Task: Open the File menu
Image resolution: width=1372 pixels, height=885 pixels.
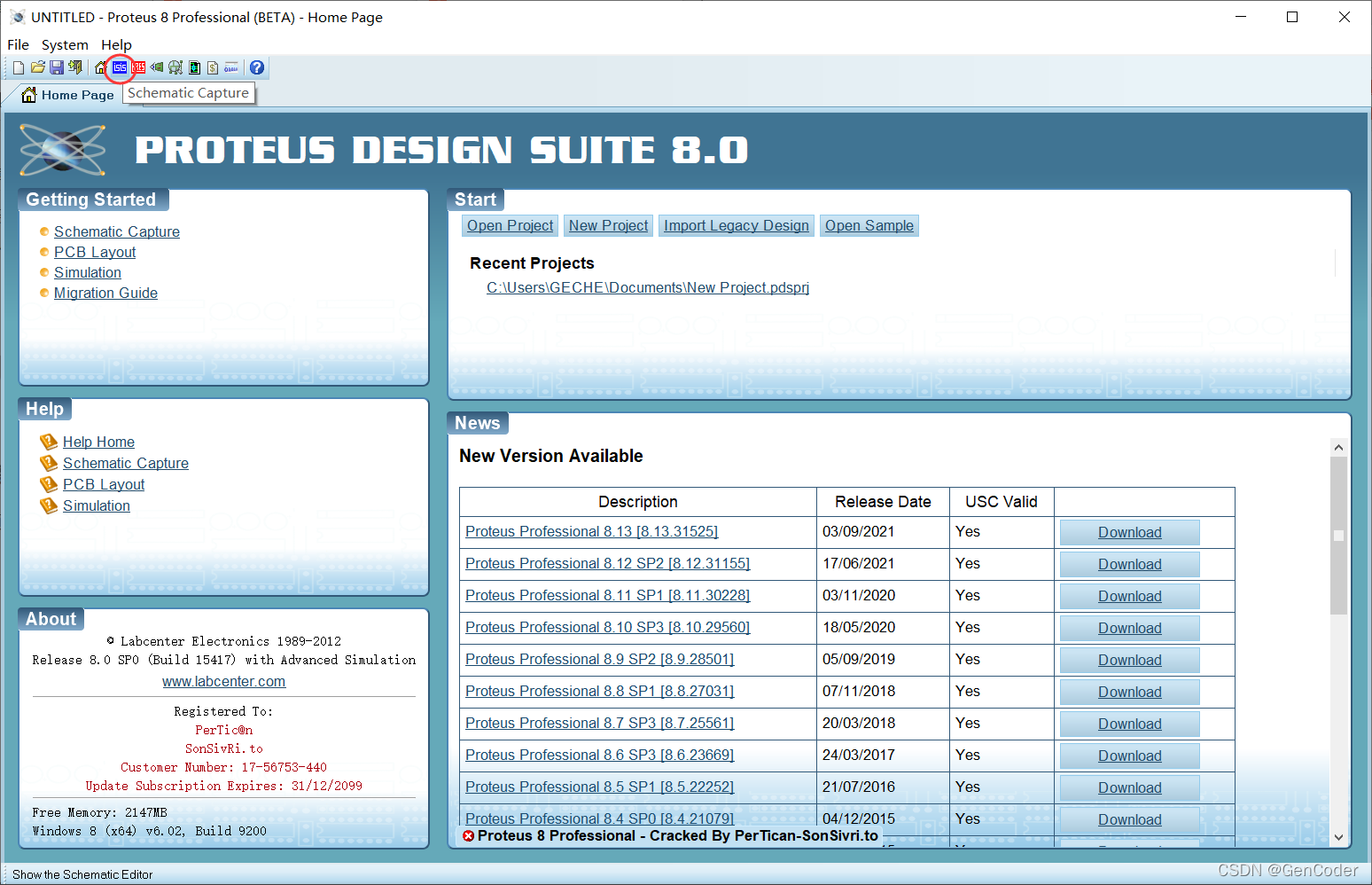Action: tap(18, 44)
